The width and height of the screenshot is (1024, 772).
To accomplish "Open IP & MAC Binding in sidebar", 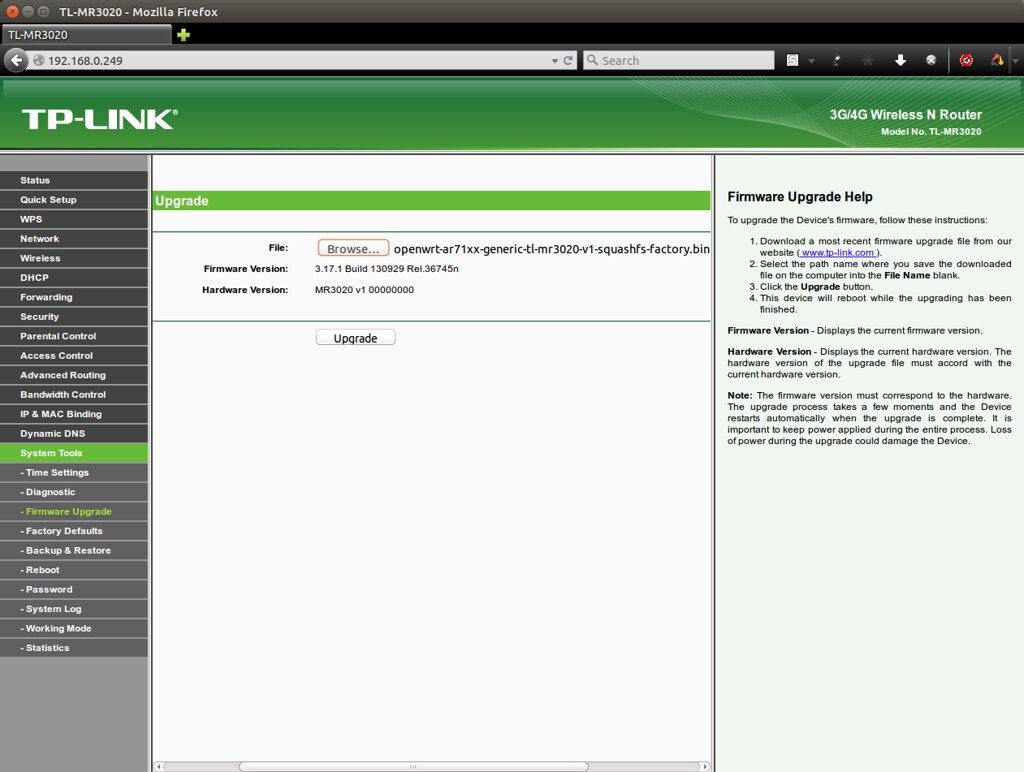I will coord(74,414).
